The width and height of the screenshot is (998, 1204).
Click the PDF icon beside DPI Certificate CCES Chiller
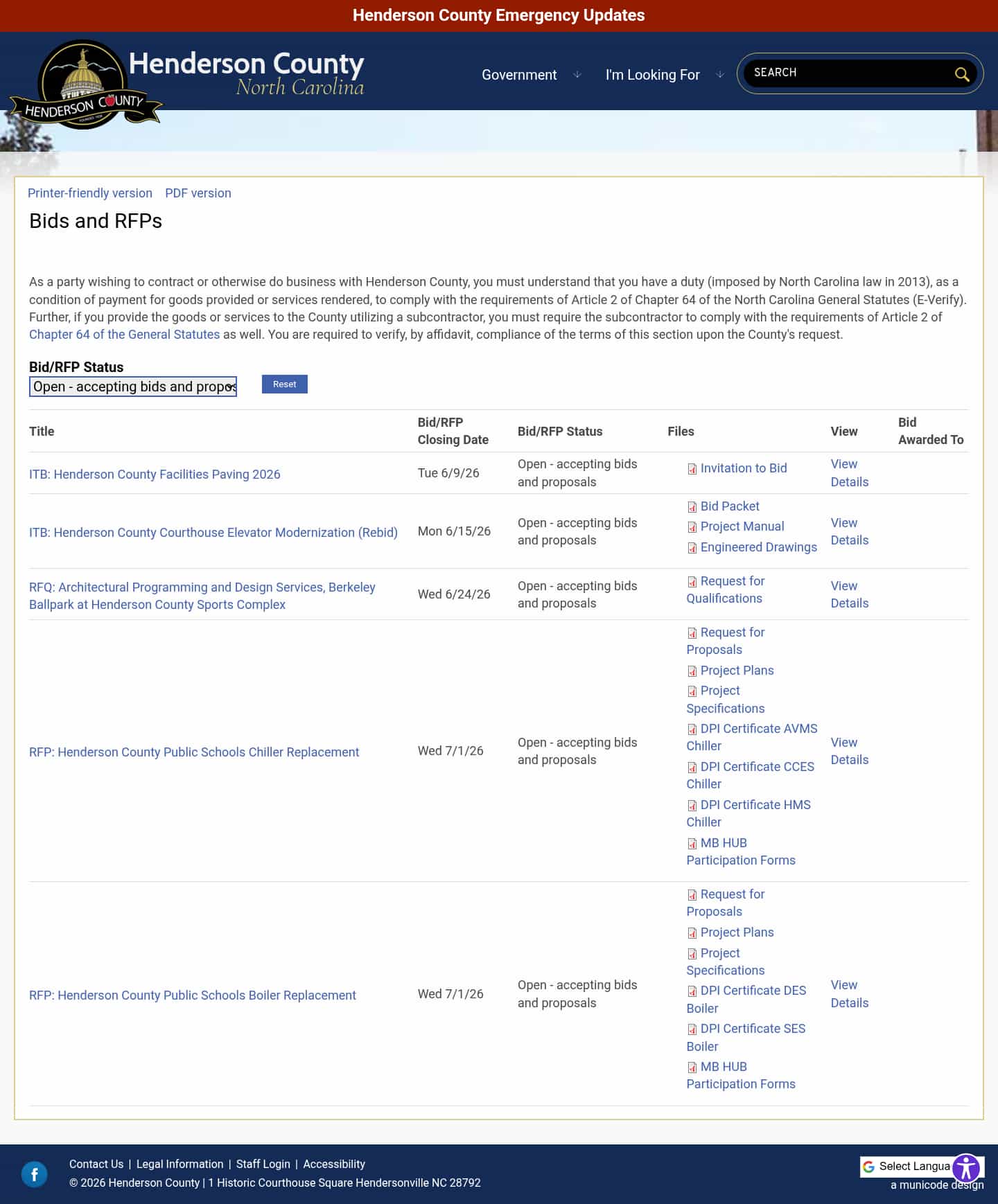[692, 768]
